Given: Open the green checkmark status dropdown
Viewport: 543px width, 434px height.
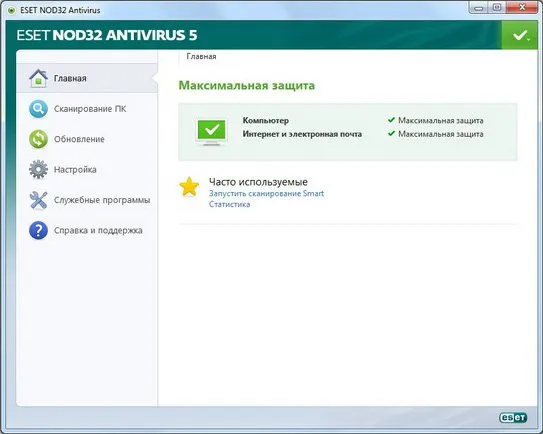Looking at the screenshot, I should click(519, 35).
